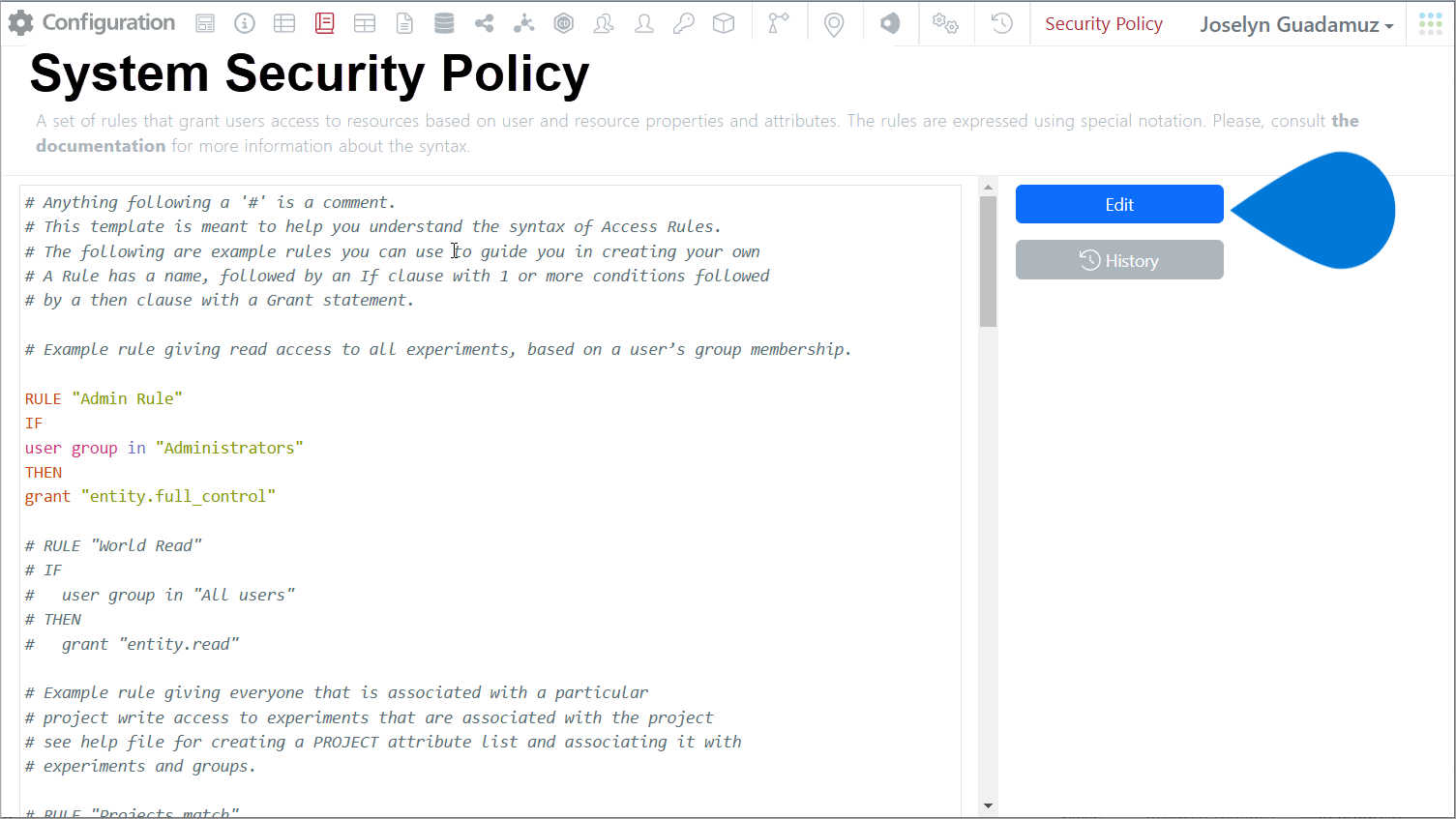Open the workflow branch icon
This screenshot has width=1456, height=819.
778,24
